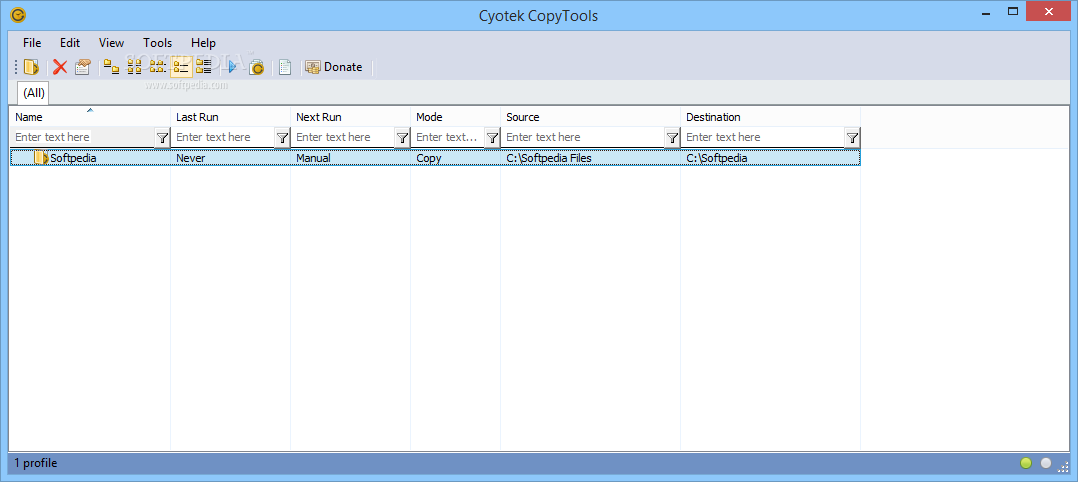Click the copy-all run icon with C logo
This screenshot has width=1078, height=482.
(x=256, y=67)
